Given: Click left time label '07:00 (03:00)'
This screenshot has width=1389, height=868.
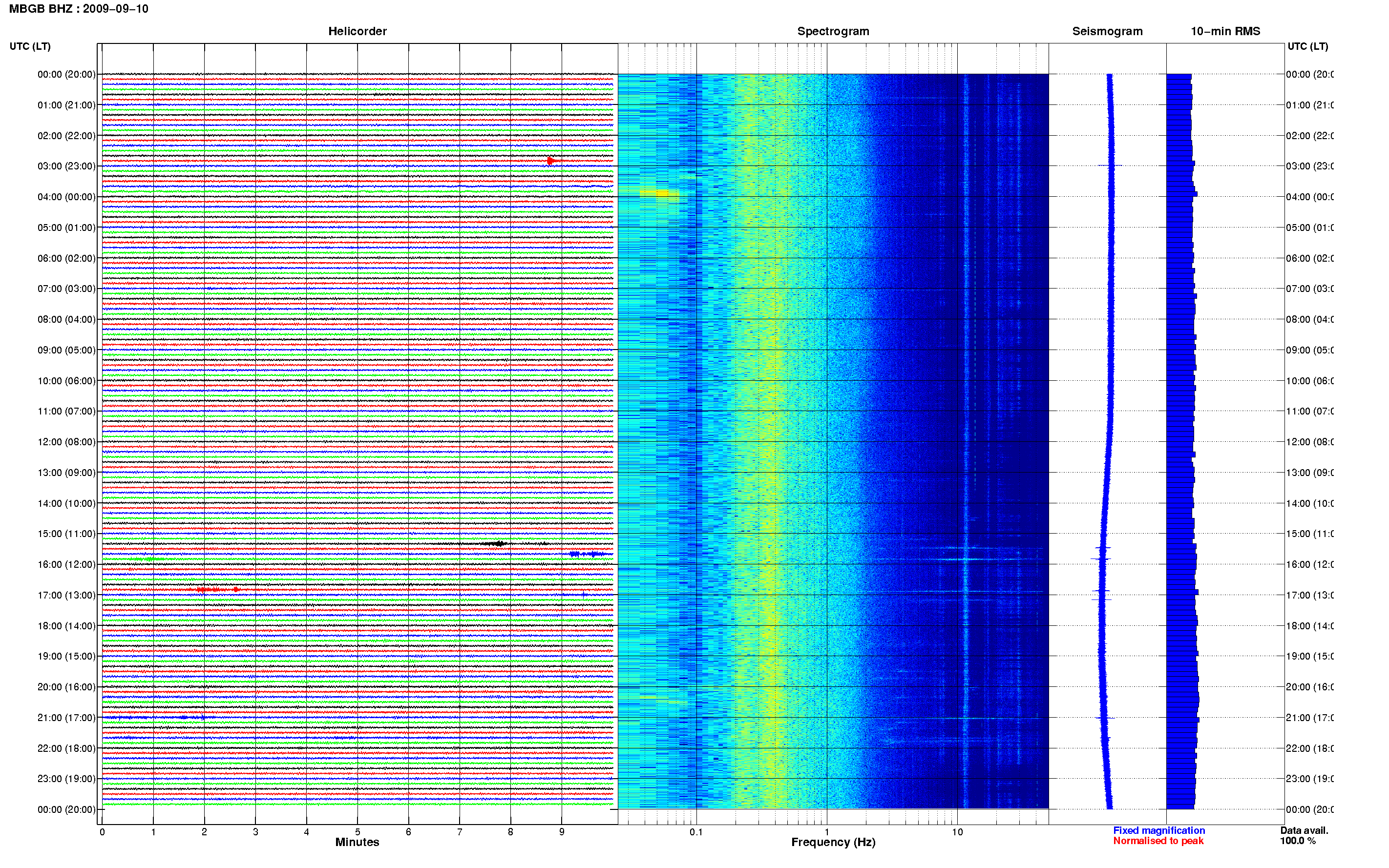Looking at the screenshot, I should [66, 289].
